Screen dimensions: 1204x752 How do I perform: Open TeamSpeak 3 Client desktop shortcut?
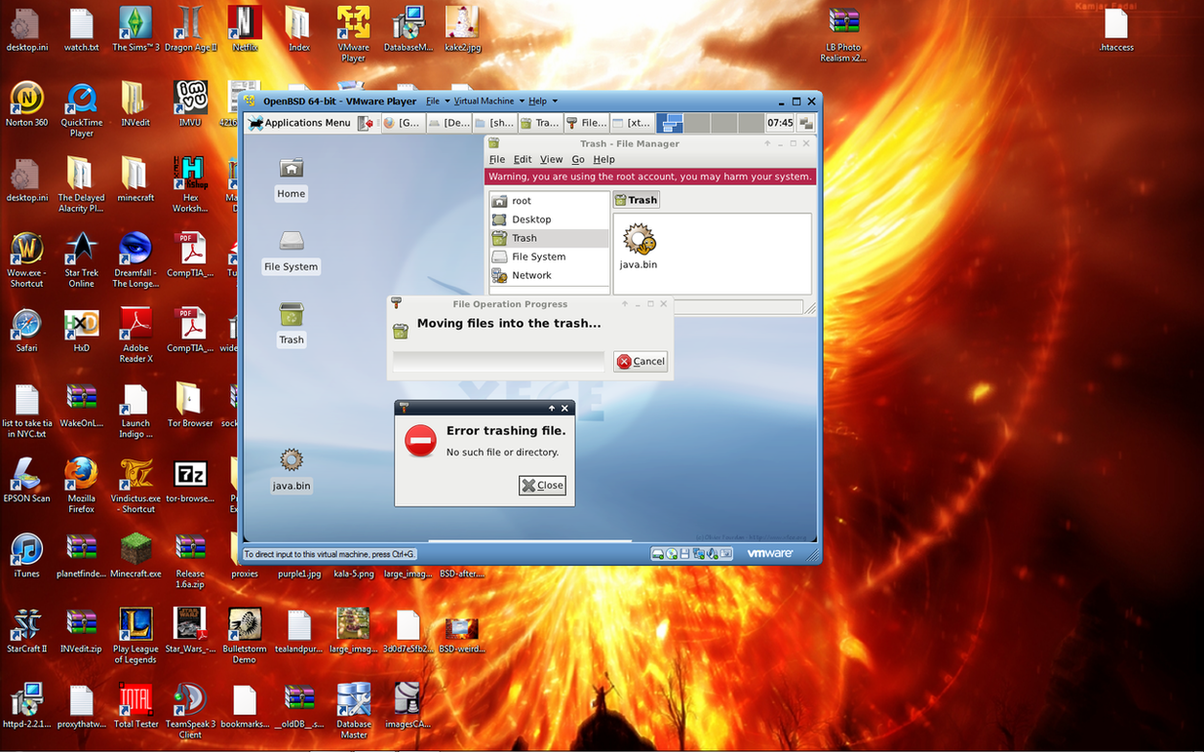[190, 711]
